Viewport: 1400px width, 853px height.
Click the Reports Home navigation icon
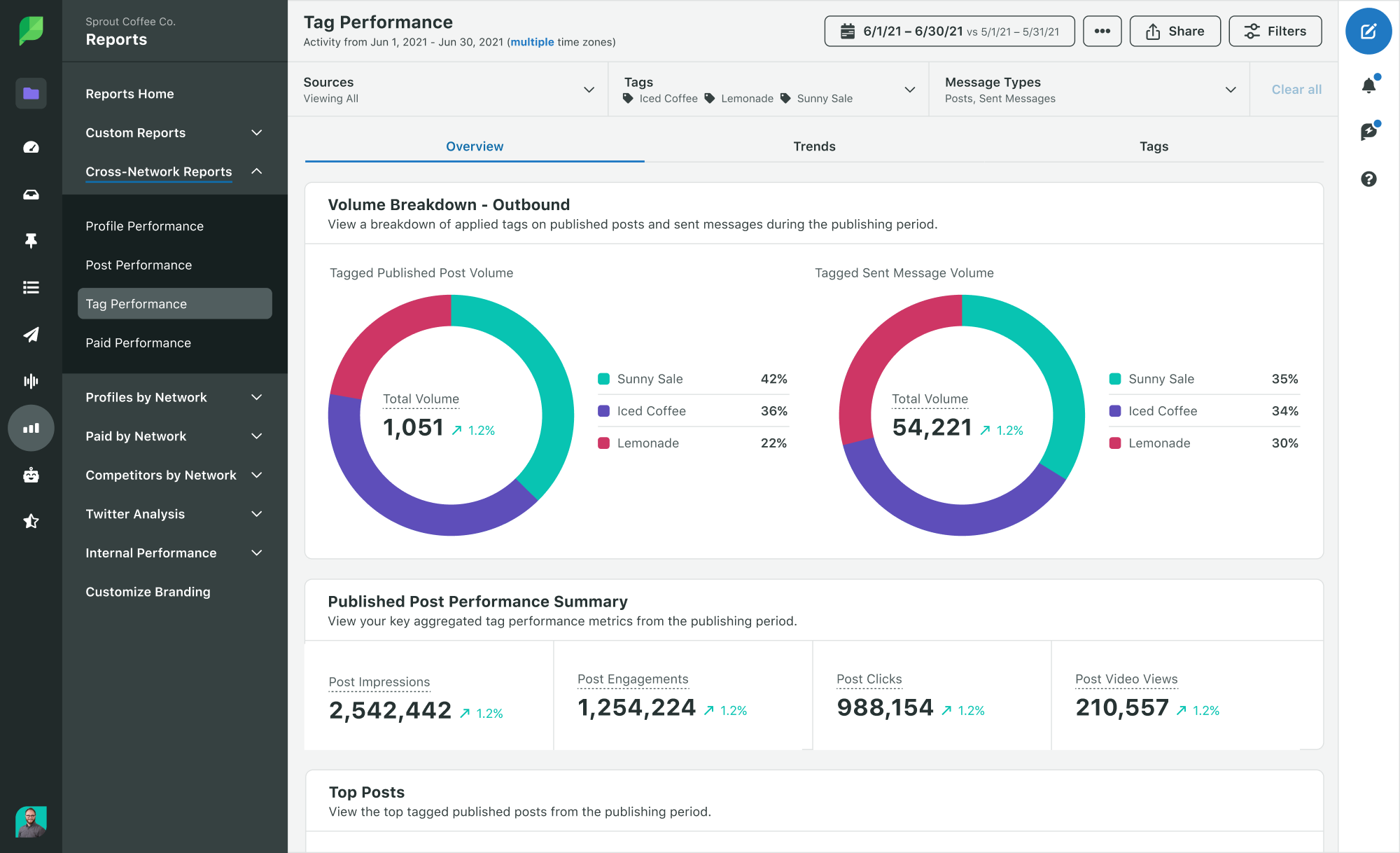point(29,92)
